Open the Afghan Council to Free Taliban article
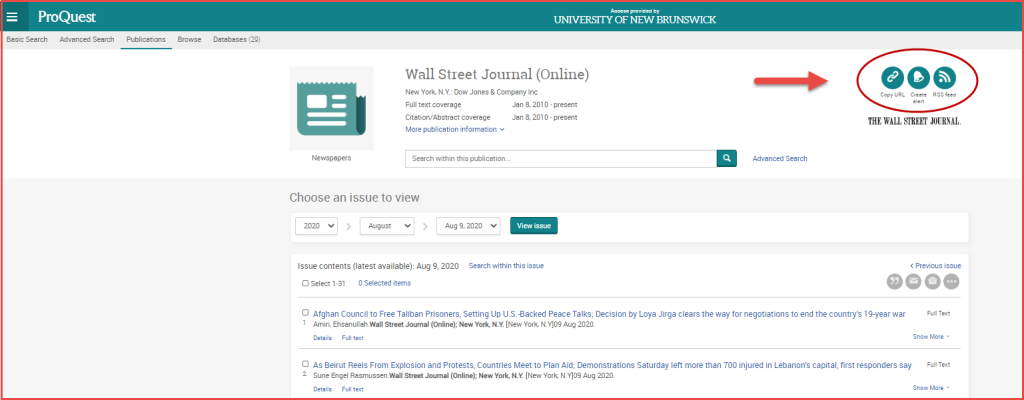Image resolution: width=1024 pixels, height=400 pixels. coord(609,314)
